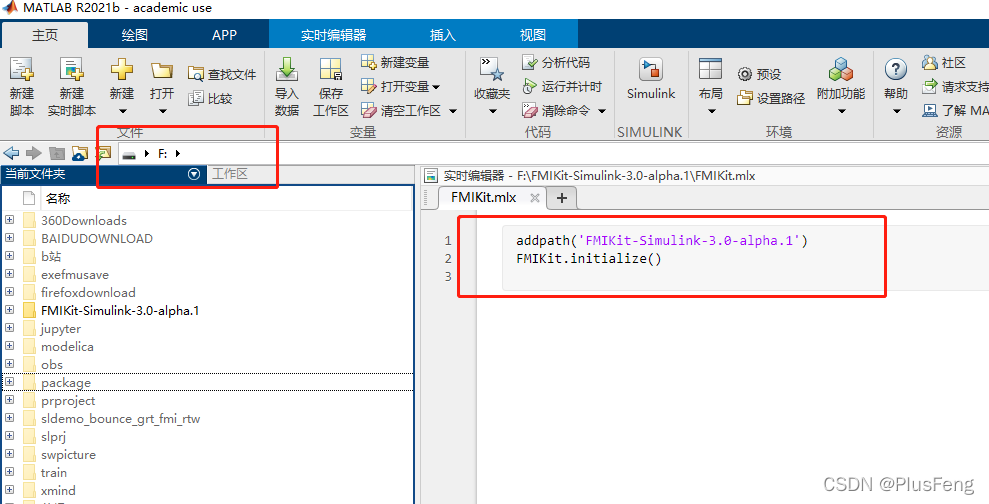Open the 清除命令 dropdown arrow

[602, 111]
